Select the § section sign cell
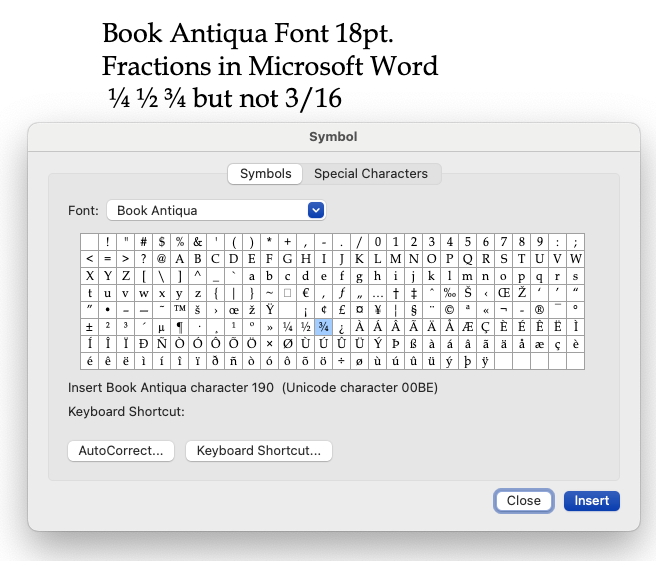This screenshot has height=561, width=656. (413, 310)
